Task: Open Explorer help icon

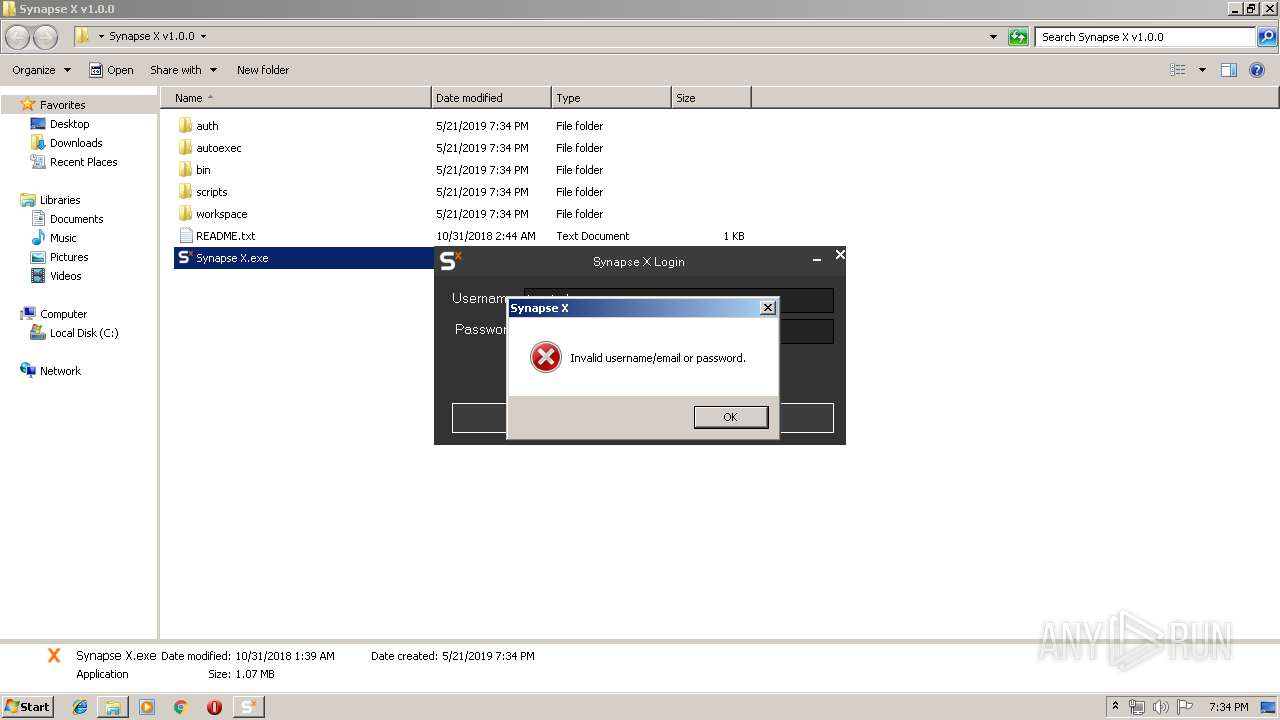Action: tap(1258, 70)
